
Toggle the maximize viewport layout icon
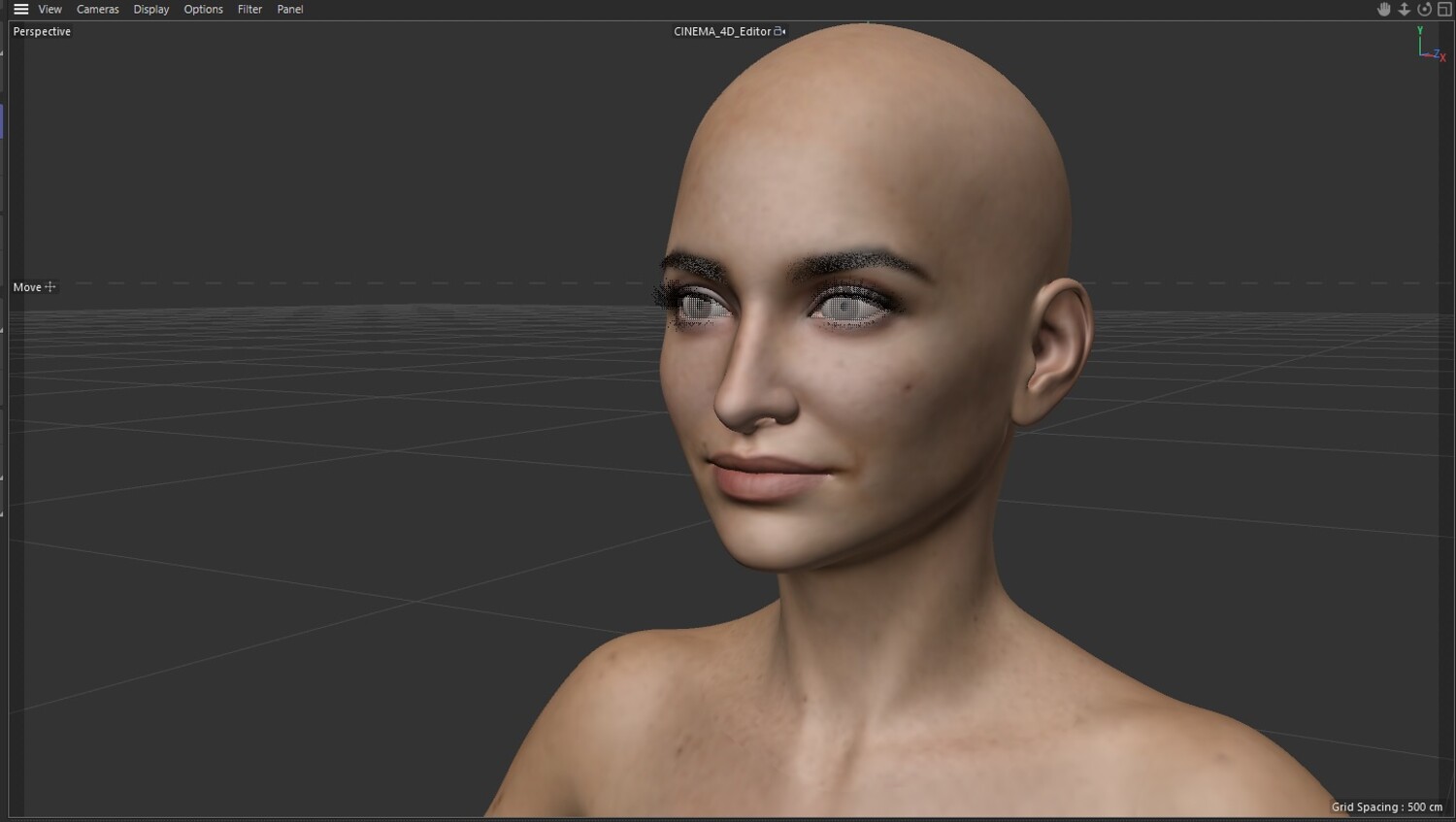tap(1444, 9)
